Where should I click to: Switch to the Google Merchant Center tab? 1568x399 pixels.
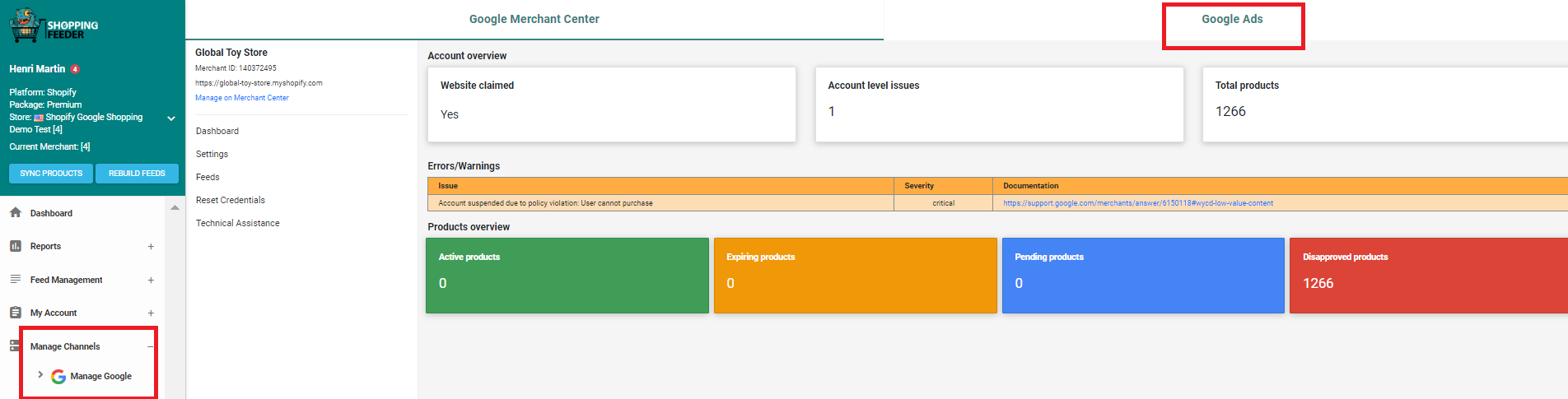(534, 19)
